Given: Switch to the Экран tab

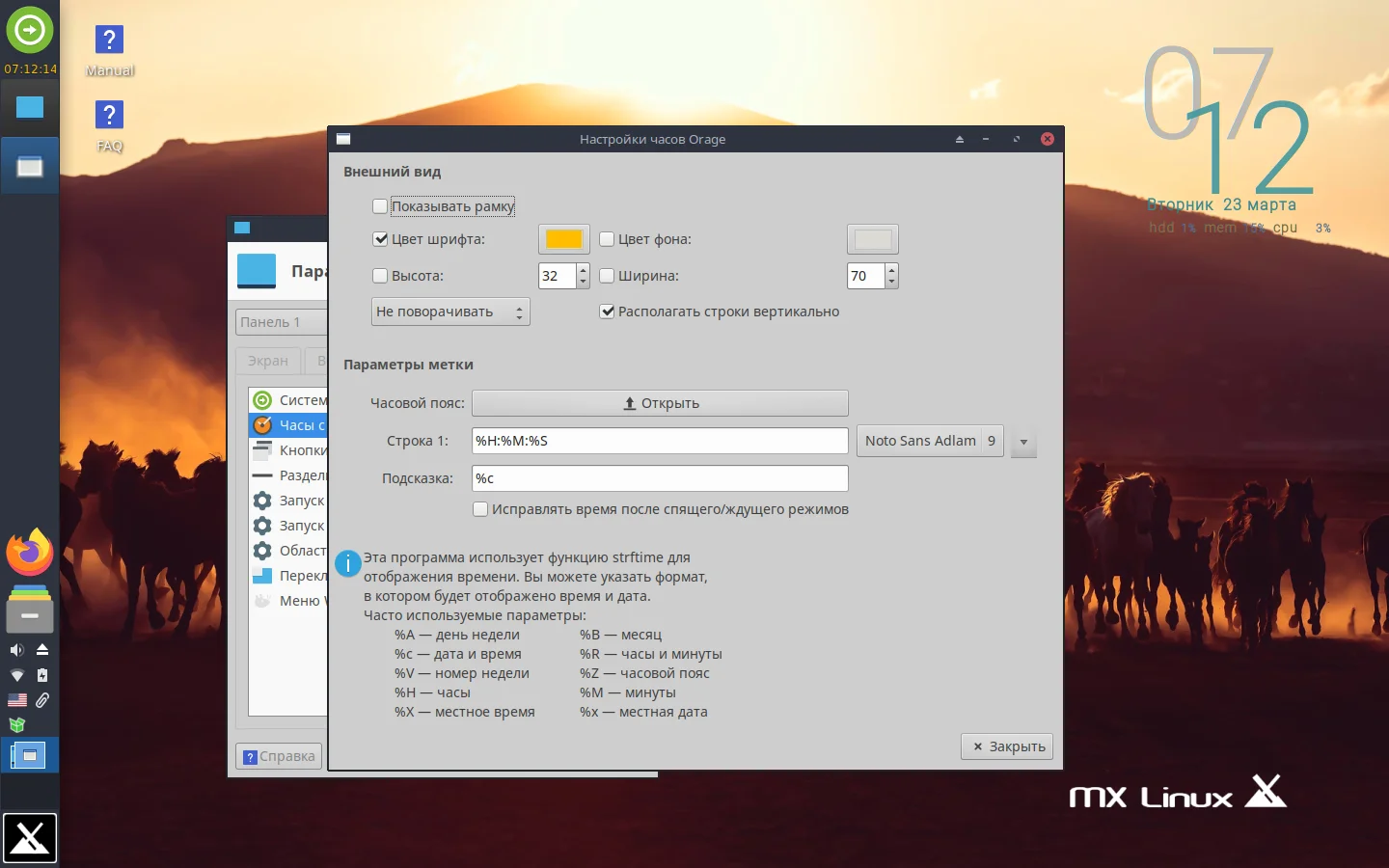Looking at the screenshot, I should [x=267, y=361].
